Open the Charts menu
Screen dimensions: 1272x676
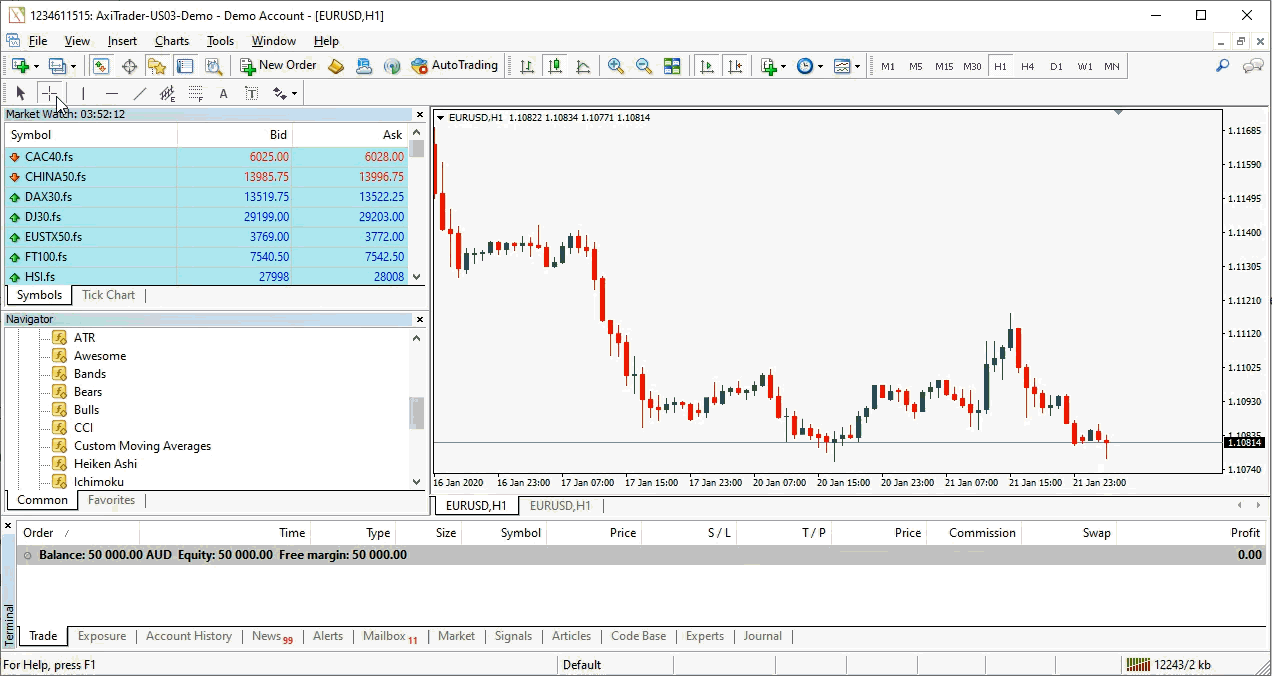pyautogui.click(x=172, y=41)
